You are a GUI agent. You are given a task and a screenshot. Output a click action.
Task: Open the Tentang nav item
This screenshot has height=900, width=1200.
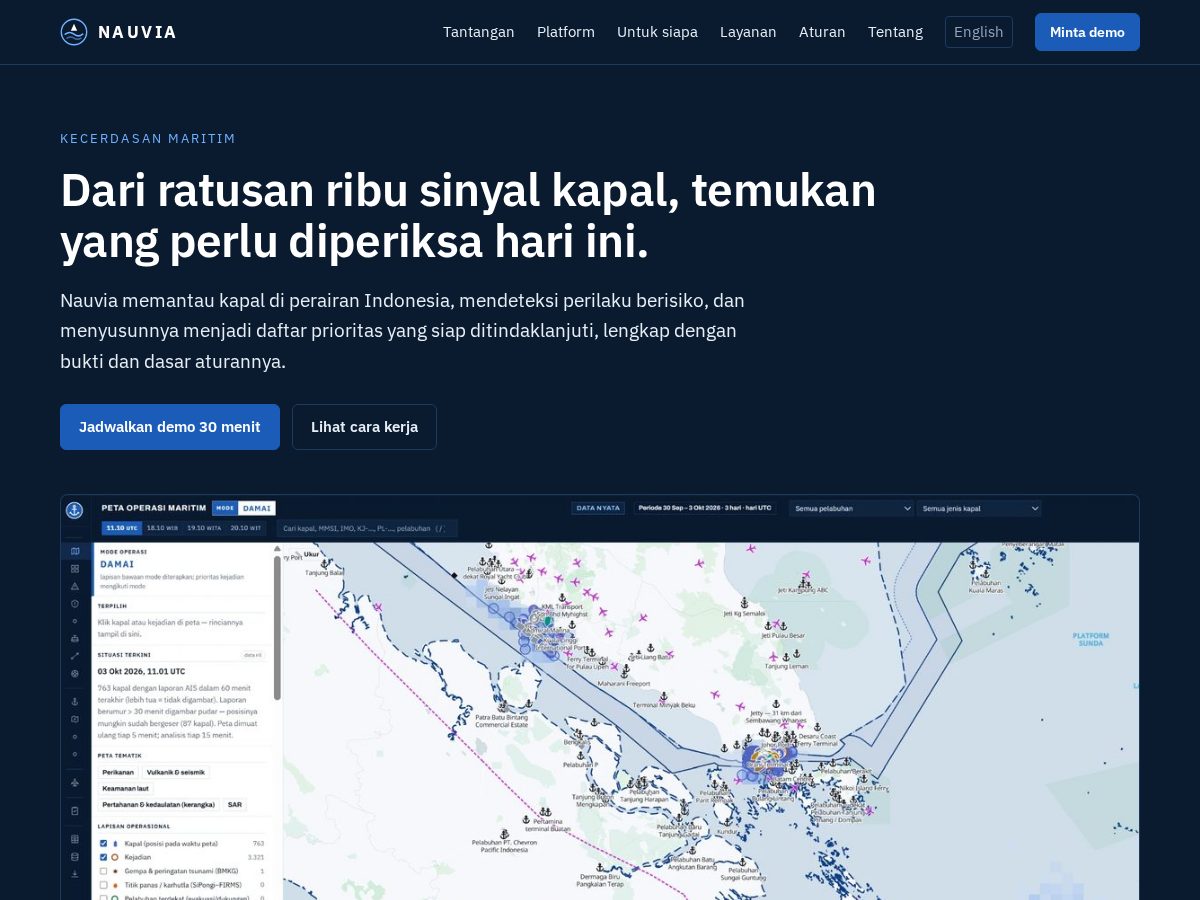pyautogui.click(x=895, y=32)
